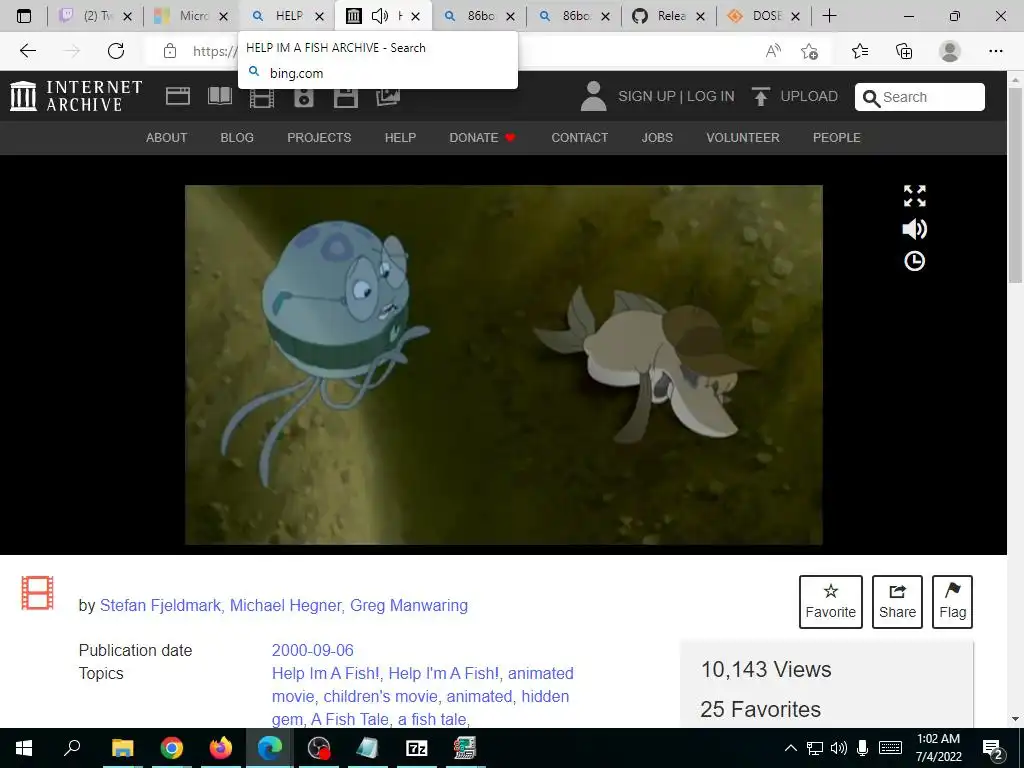Click the user avatar icon beside Sign Up
Viewport: 1024px width, 768px height.
(593, 96)
